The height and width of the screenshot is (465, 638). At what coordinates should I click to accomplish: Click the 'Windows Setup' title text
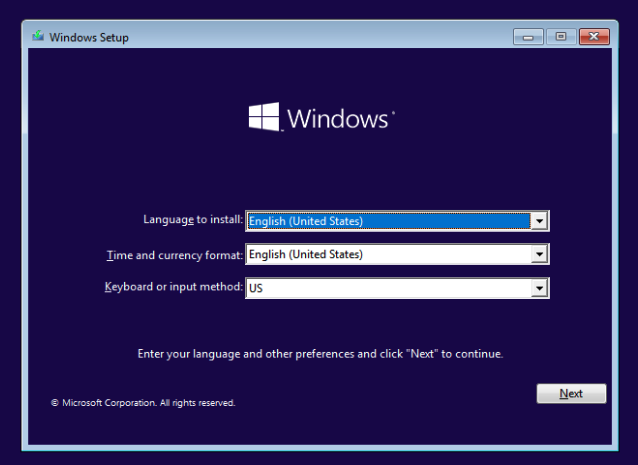(x=89, y=37)
